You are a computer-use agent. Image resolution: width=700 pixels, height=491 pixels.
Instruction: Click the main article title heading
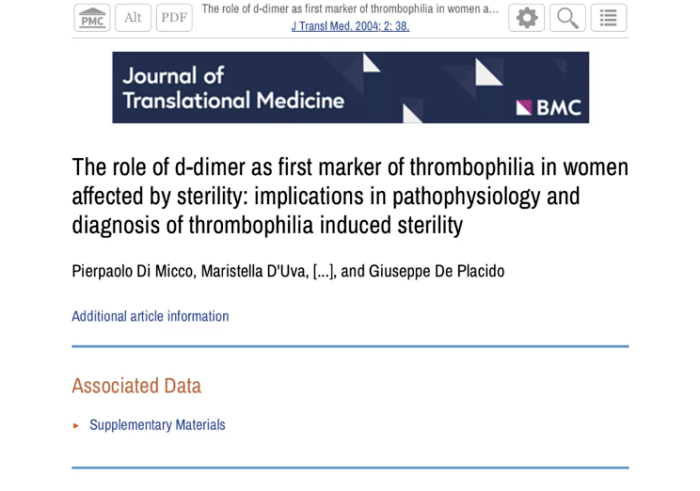[350, 196]
